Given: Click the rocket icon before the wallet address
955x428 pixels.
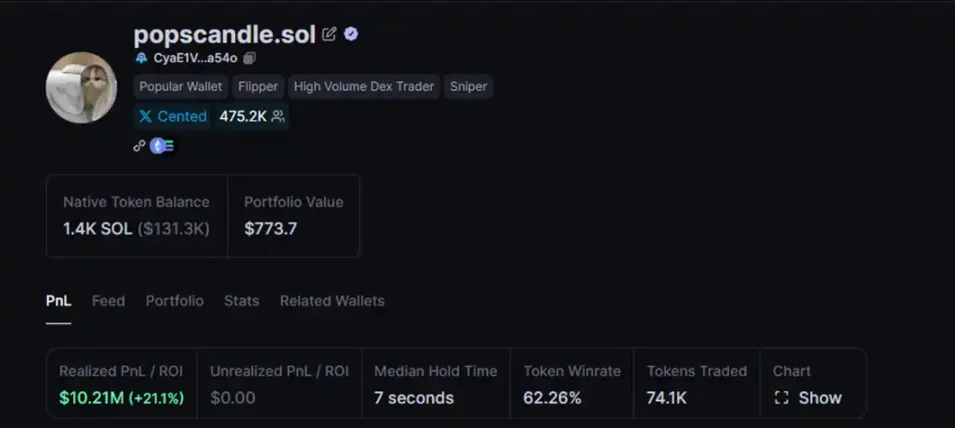Looking at the screenshot, I should (x=141, y=59).
